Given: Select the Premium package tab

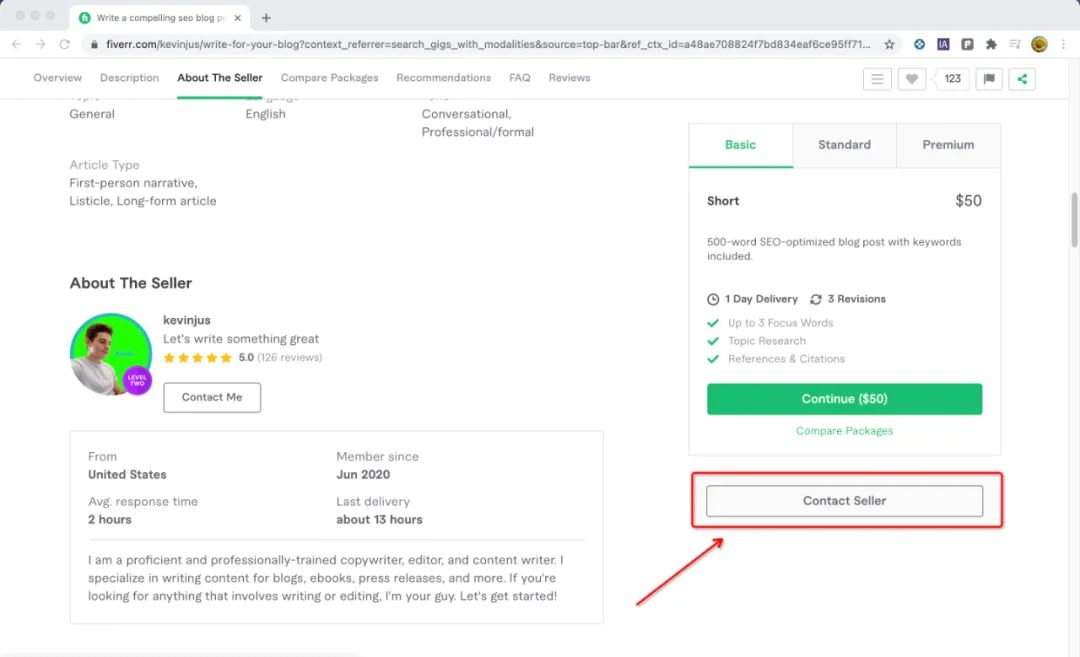Looking at the screenshot, I should (948, 145).
